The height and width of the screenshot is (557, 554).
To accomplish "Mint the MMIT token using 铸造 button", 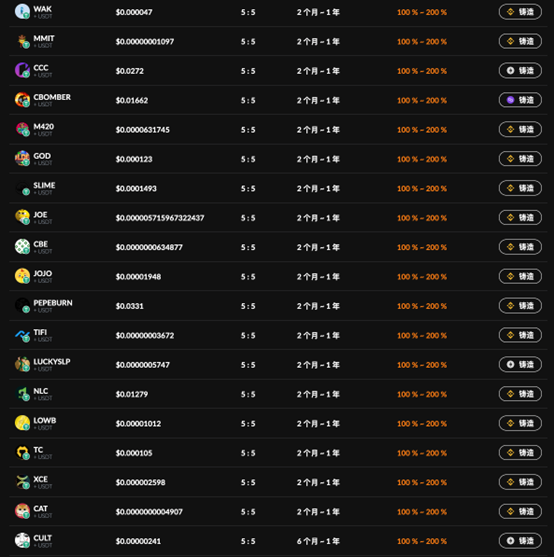I will [520, 41].
